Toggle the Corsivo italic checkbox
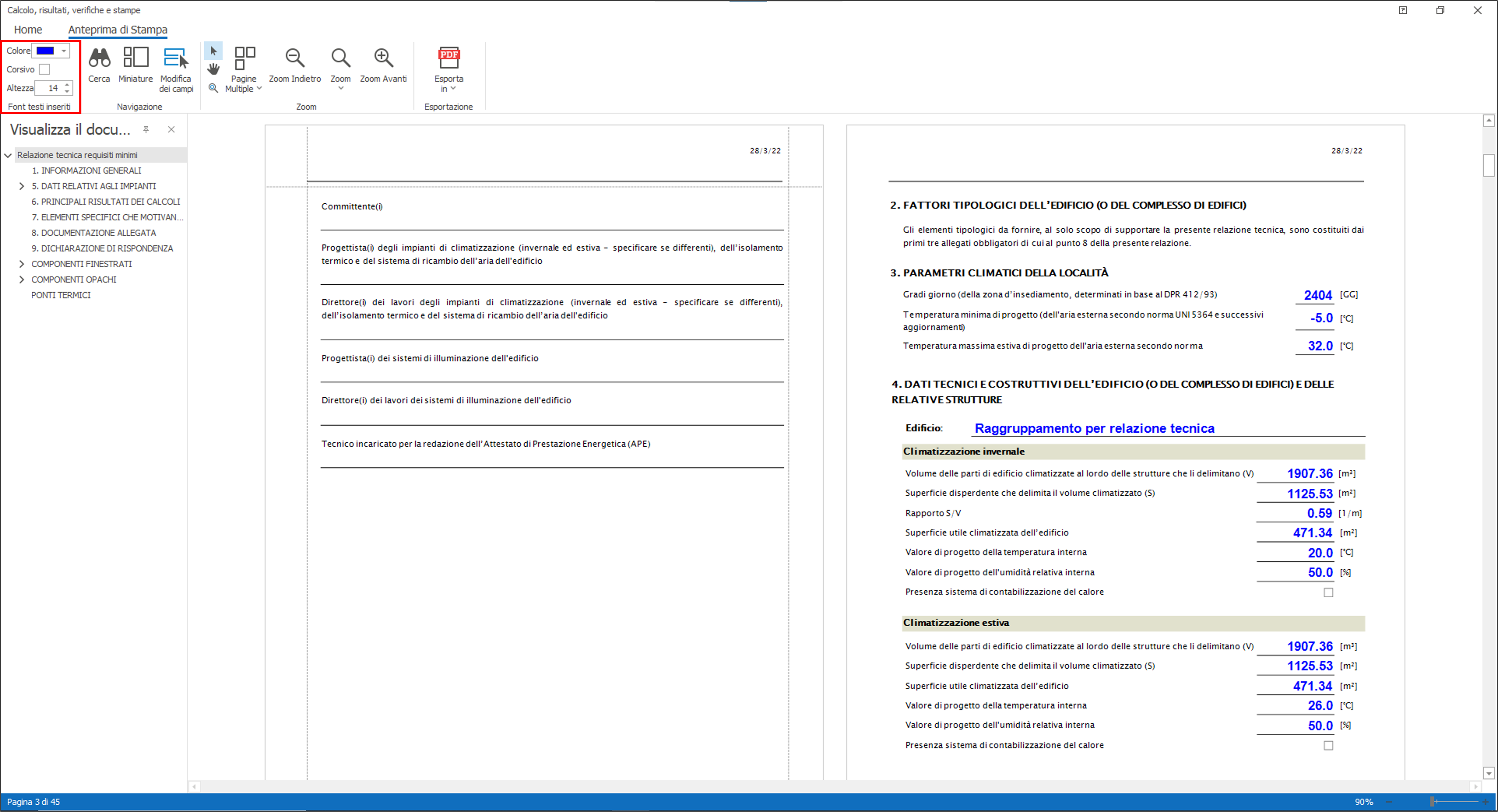 click(44, 70)
